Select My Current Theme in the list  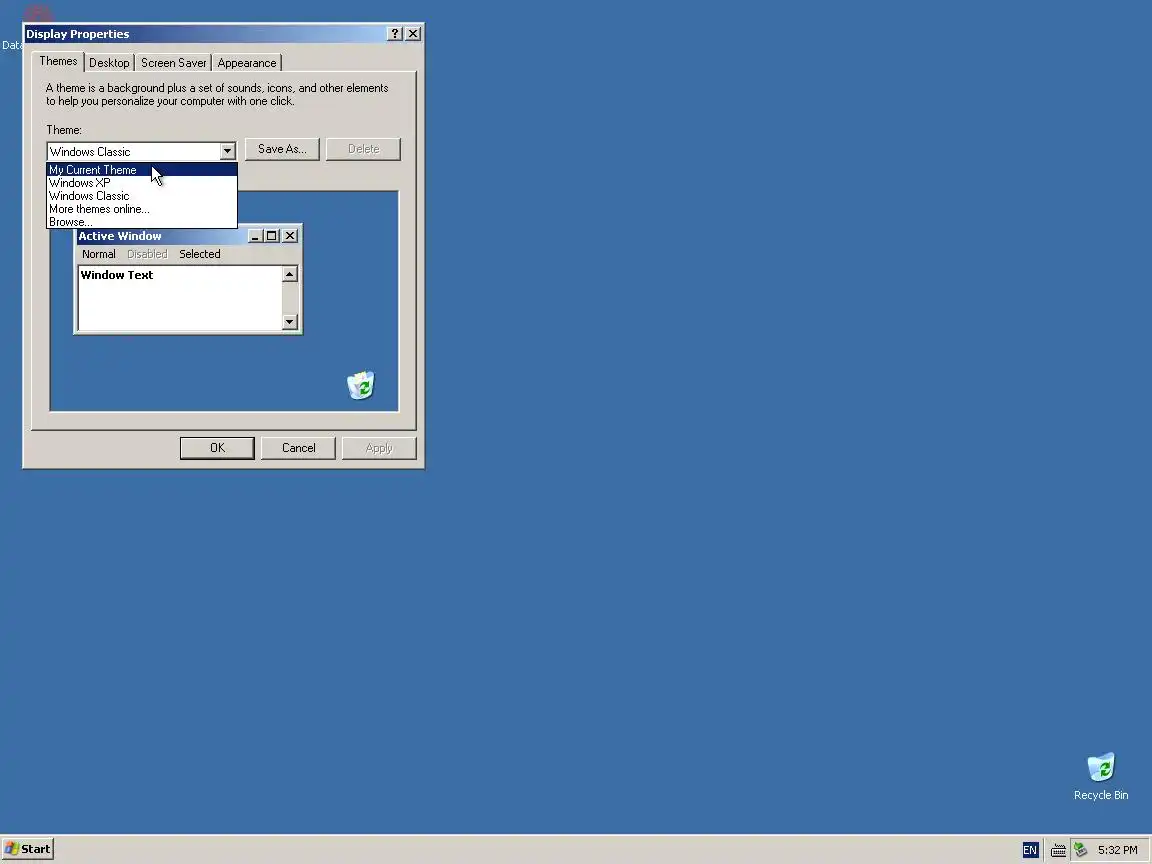click(142, 170)
